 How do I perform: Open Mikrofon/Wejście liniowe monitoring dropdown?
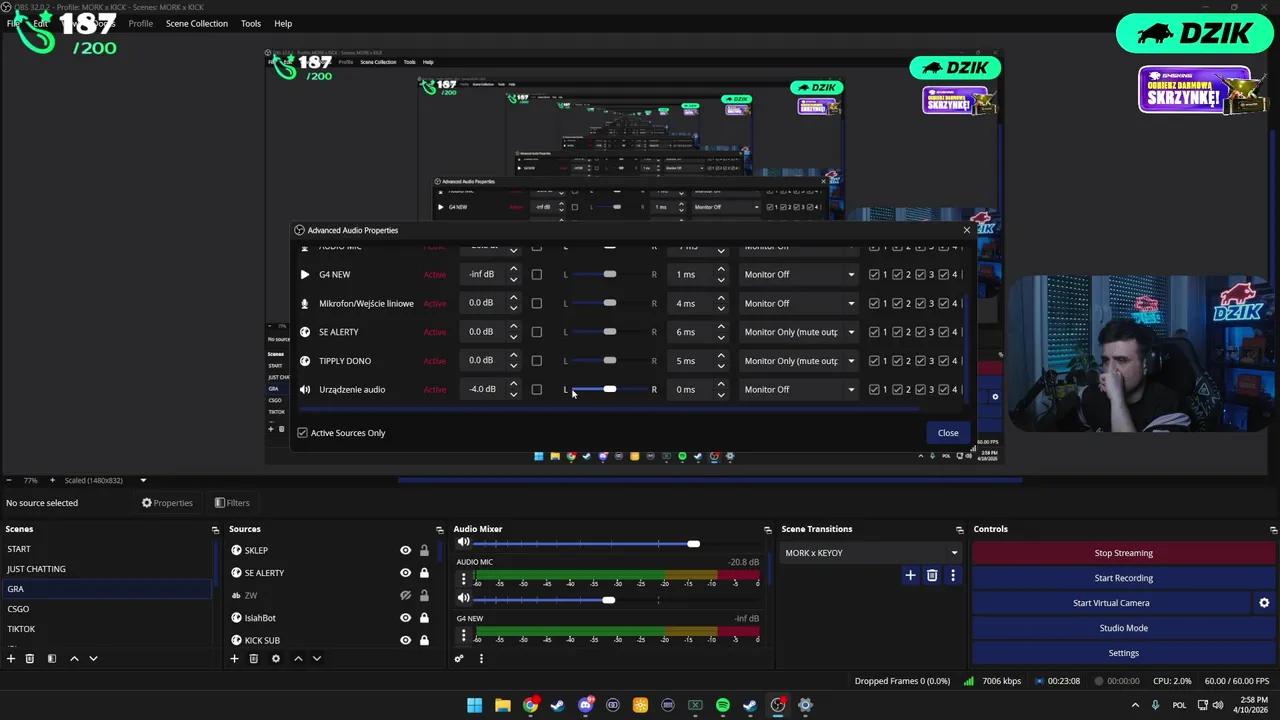(799, 303)
